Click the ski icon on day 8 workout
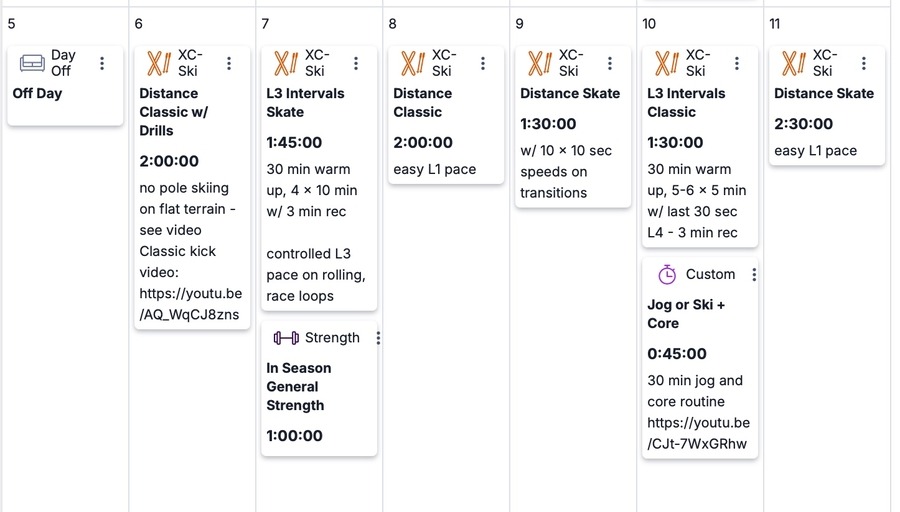 tap(413, 63)
